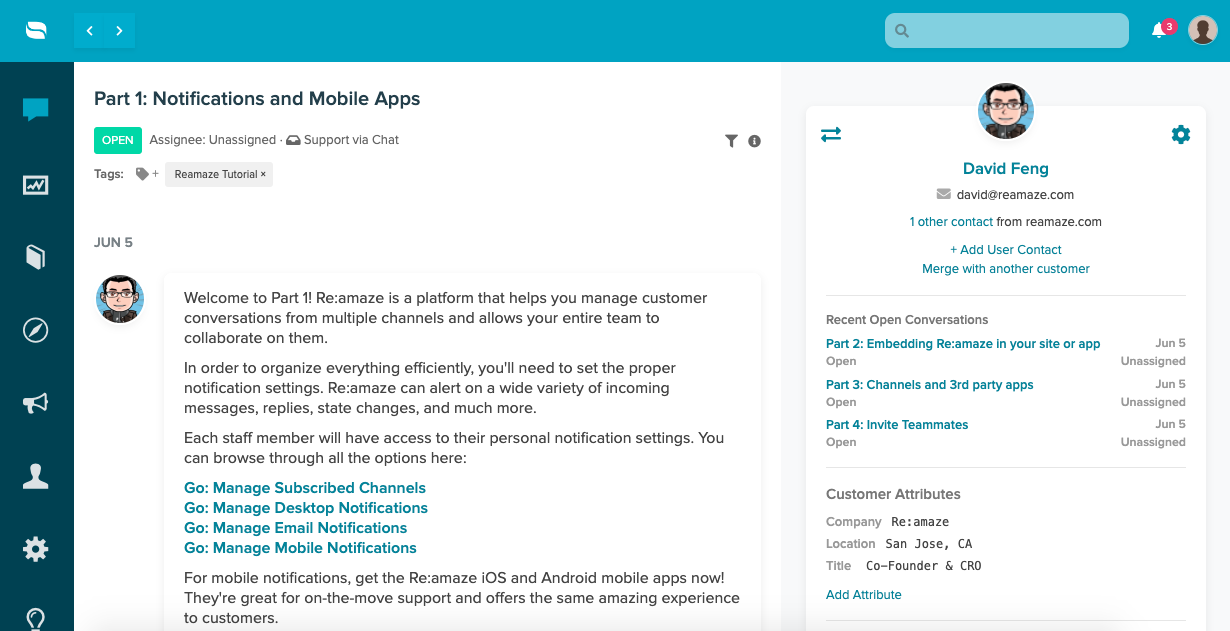Open the notifications bell

point(1159,30)
